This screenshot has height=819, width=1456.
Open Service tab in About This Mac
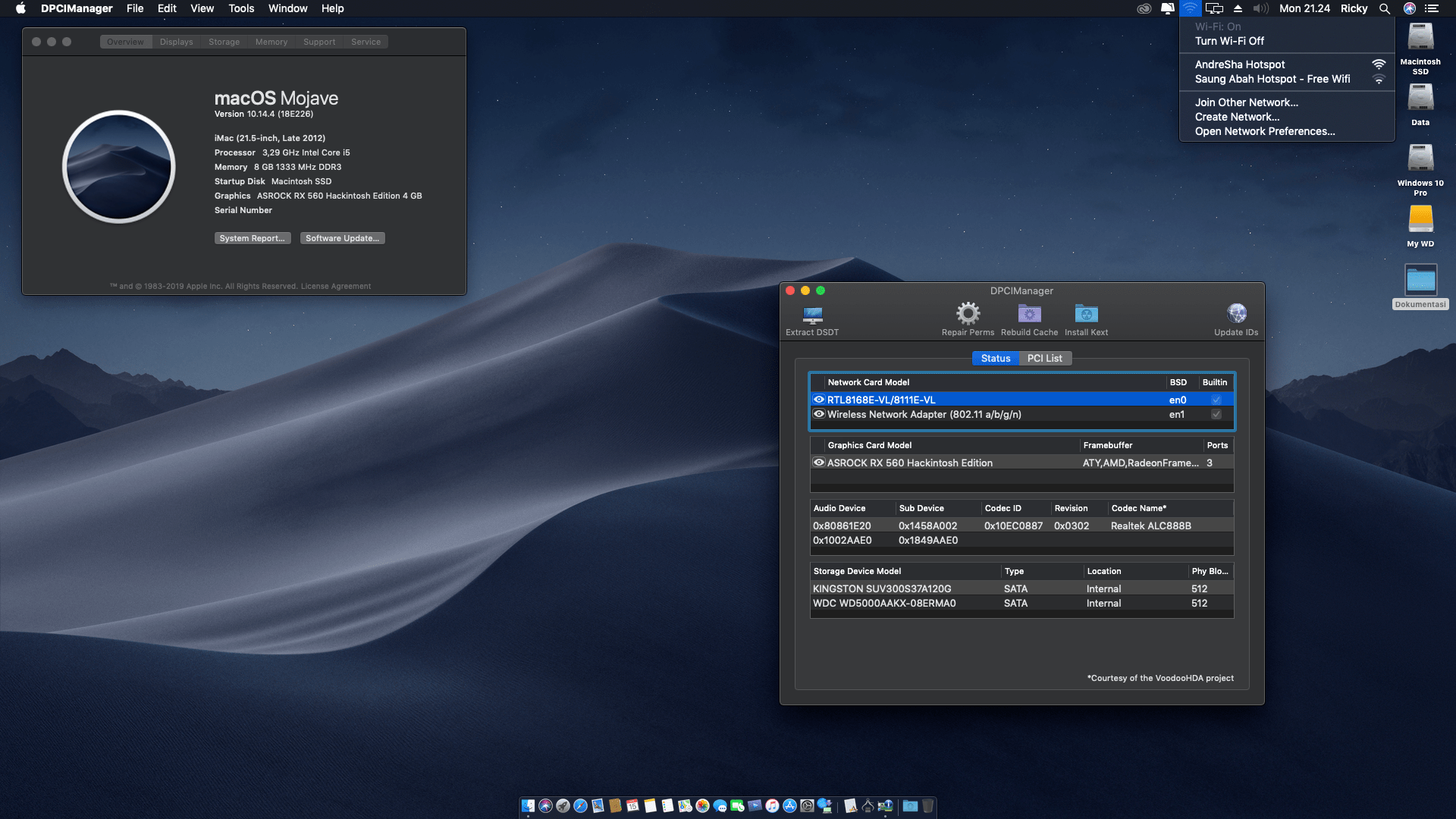[366, 42]
